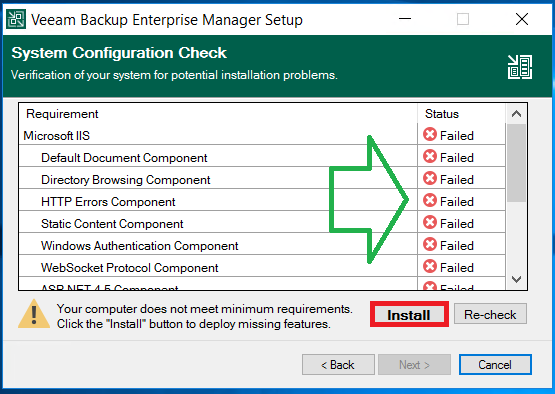Click the Re-check button
This screenshot has width=555, height=394.
(x=490, y=314)
